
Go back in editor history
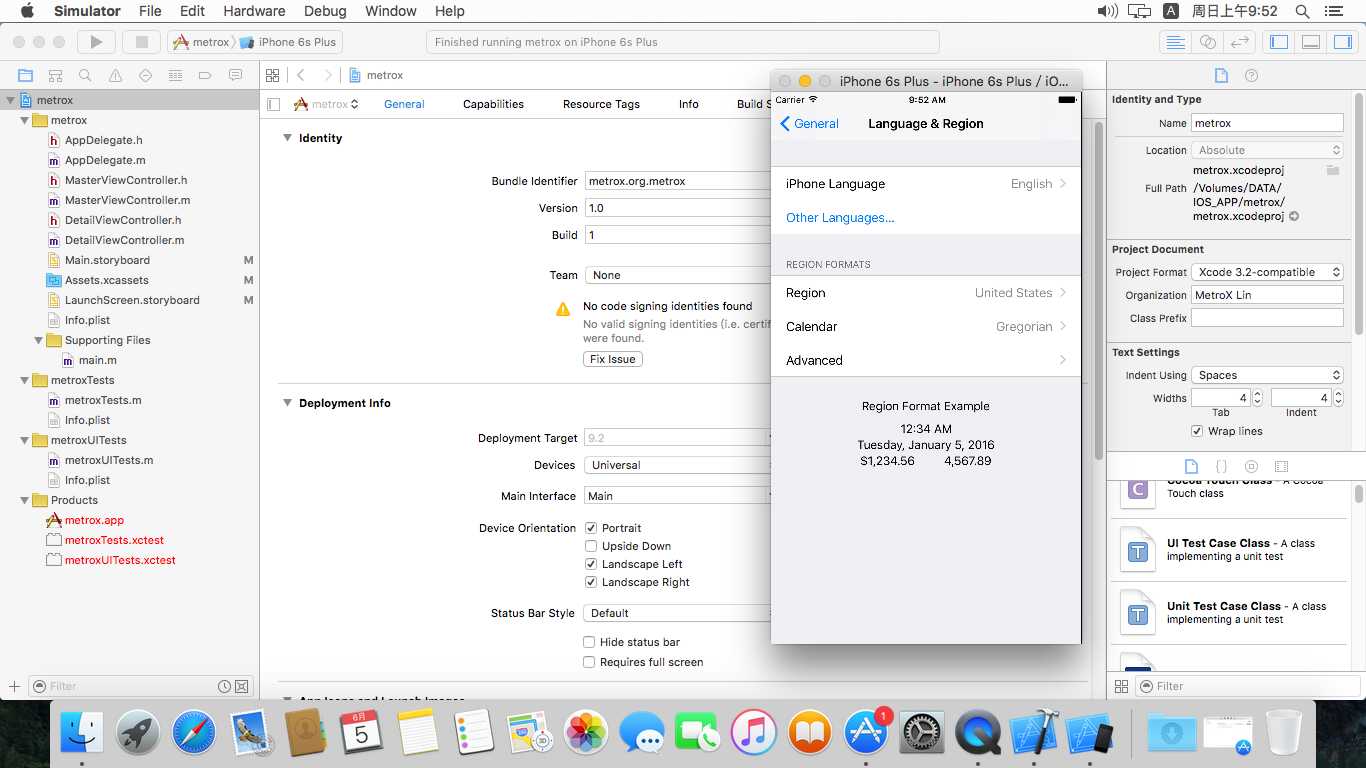(301, 75)
